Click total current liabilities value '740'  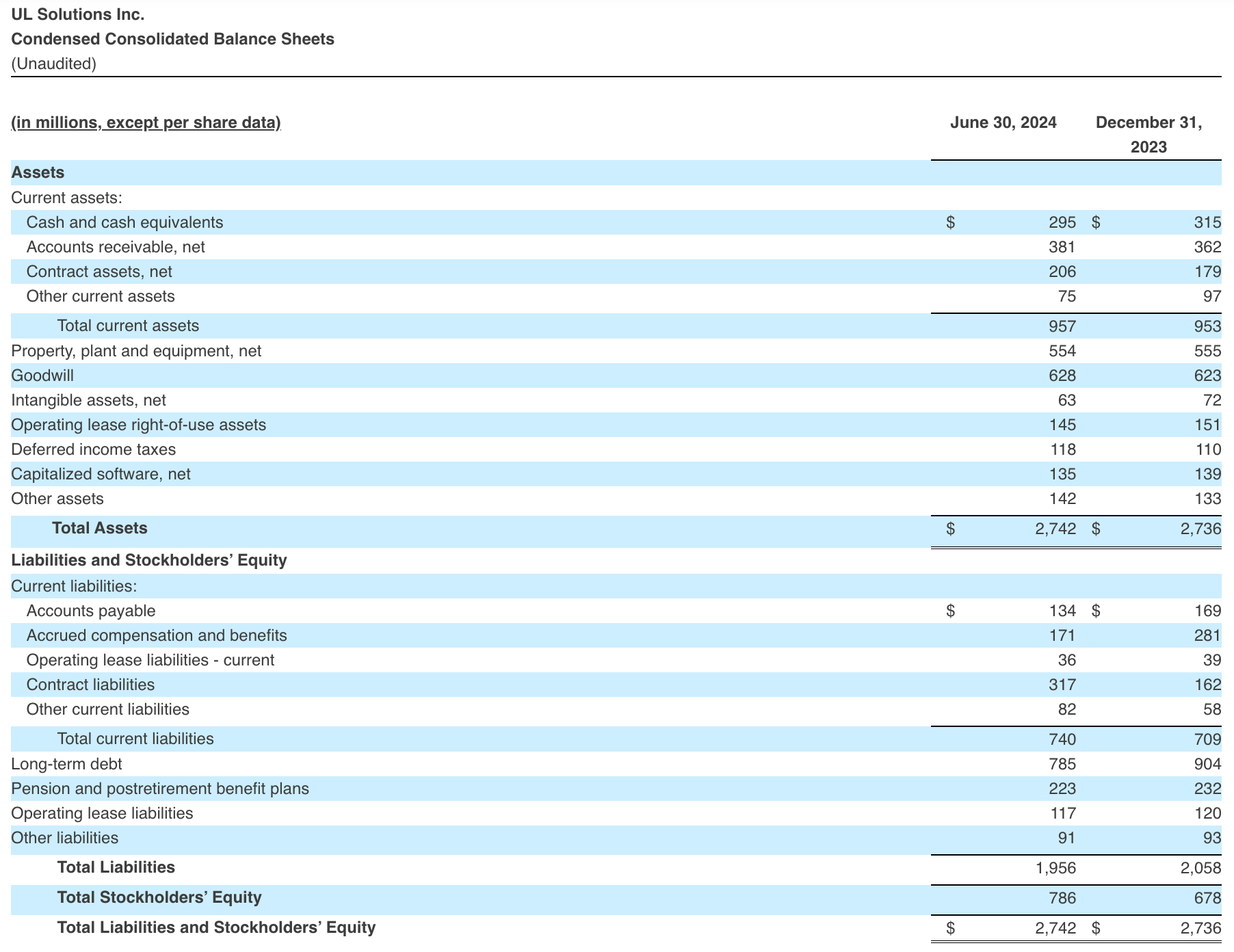coord(1062,739)
